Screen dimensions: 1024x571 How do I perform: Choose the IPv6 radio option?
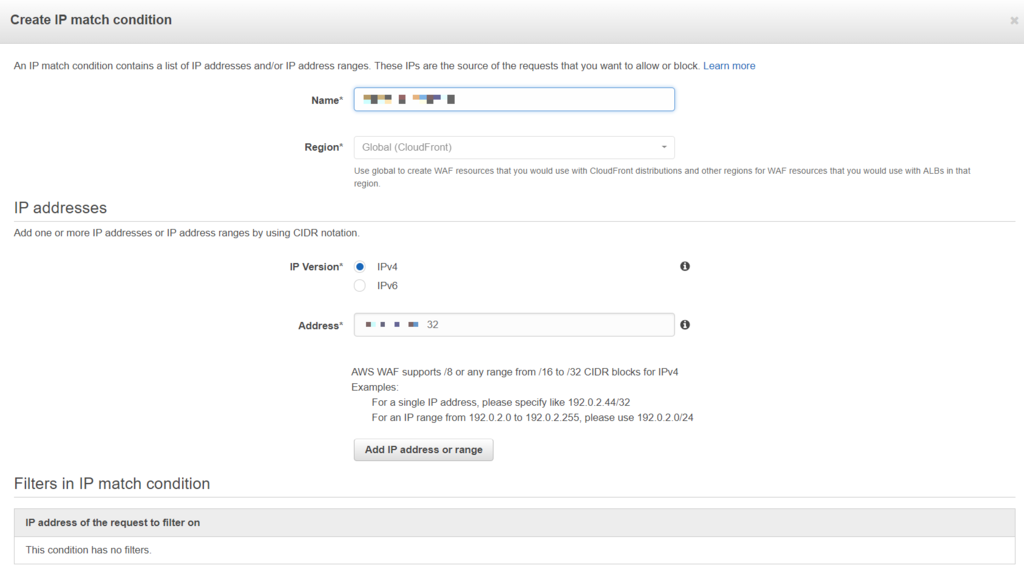pos(360,286)
